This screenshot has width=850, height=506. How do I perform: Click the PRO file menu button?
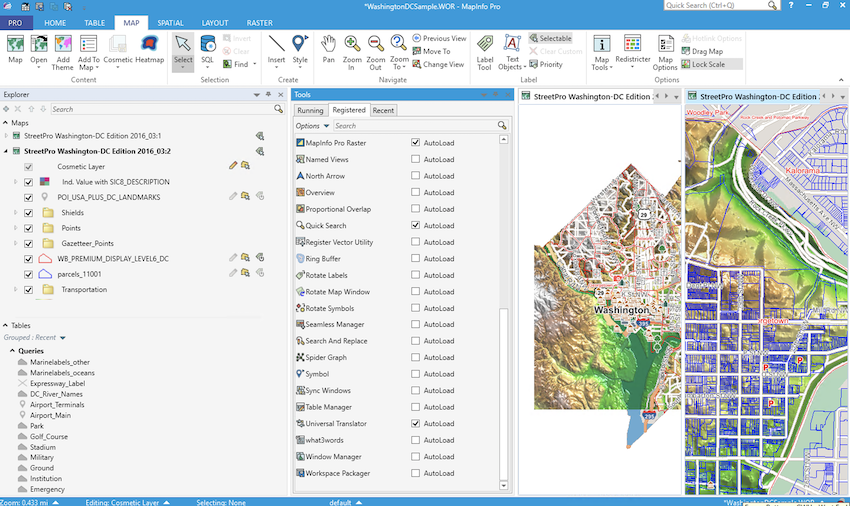pyautogui.click(x=15, y=23)
